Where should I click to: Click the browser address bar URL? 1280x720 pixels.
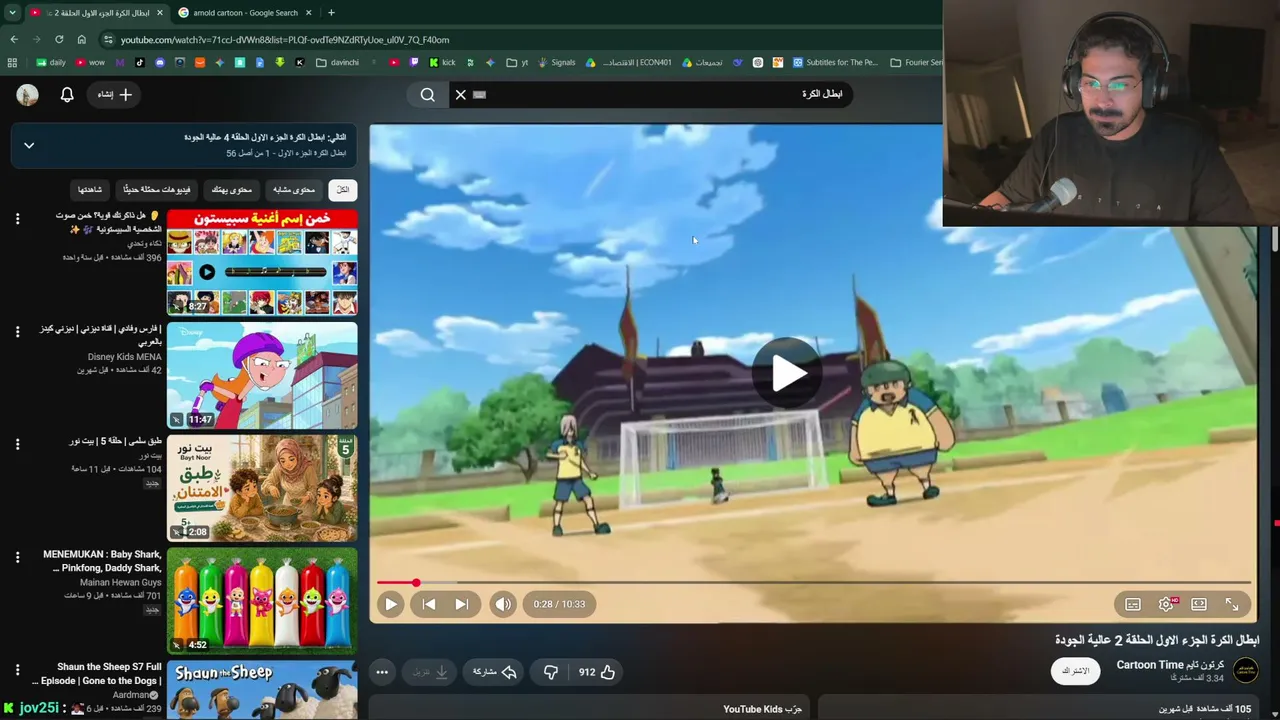(285, 40)
